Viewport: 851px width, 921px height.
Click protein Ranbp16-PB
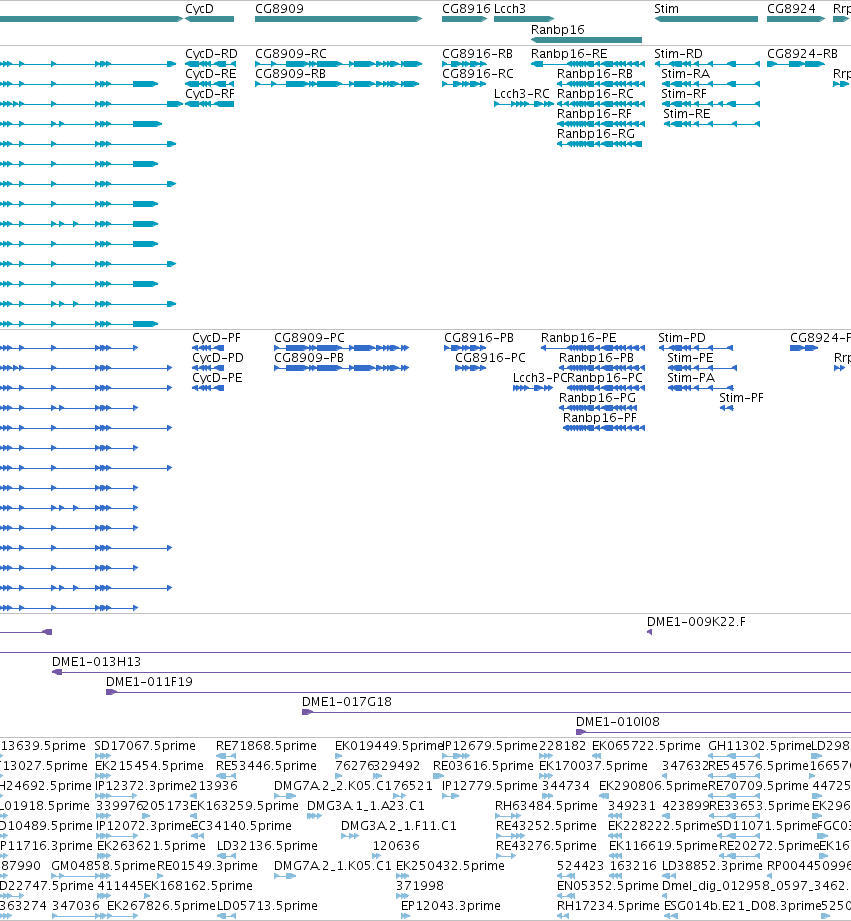coord(602,368)
